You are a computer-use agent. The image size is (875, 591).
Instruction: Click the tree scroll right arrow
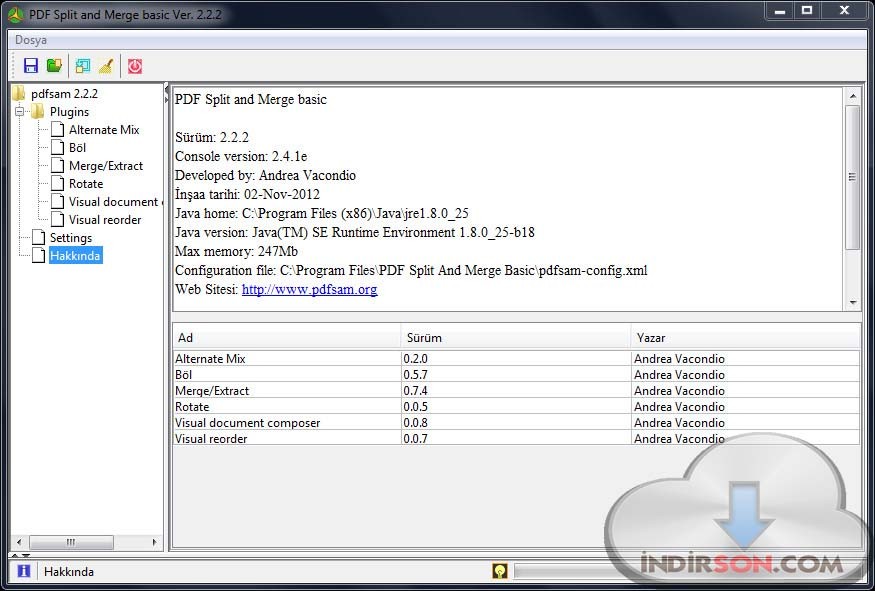[x=155, y=542]
